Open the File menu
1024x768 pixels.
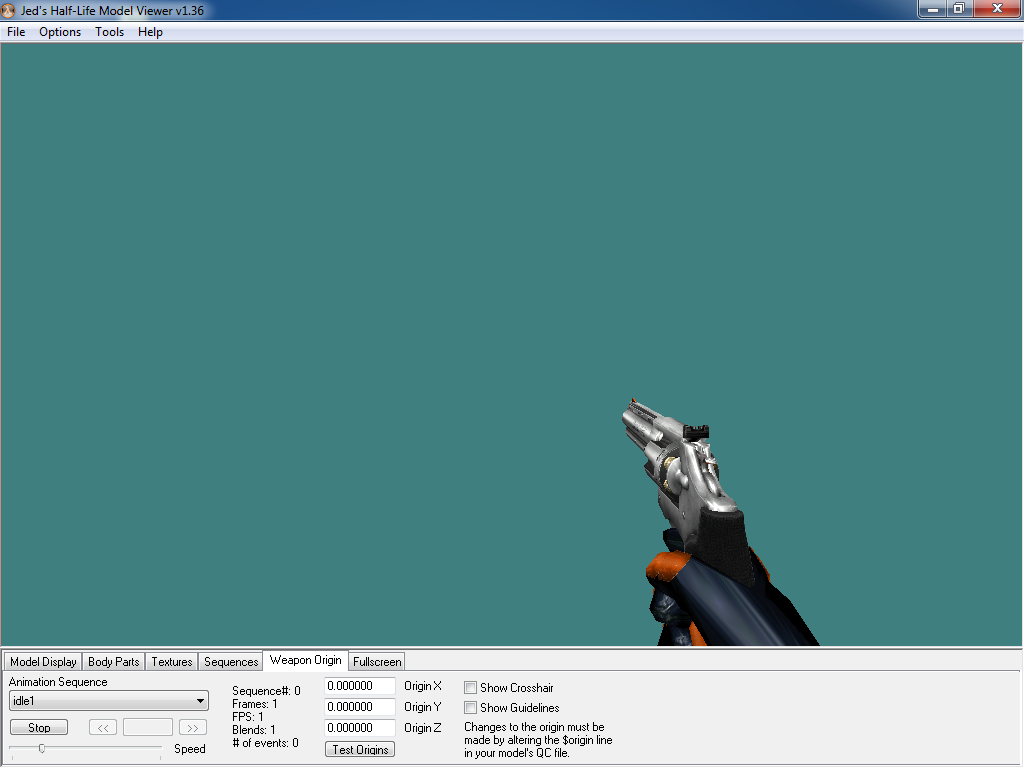click(16, 32)
